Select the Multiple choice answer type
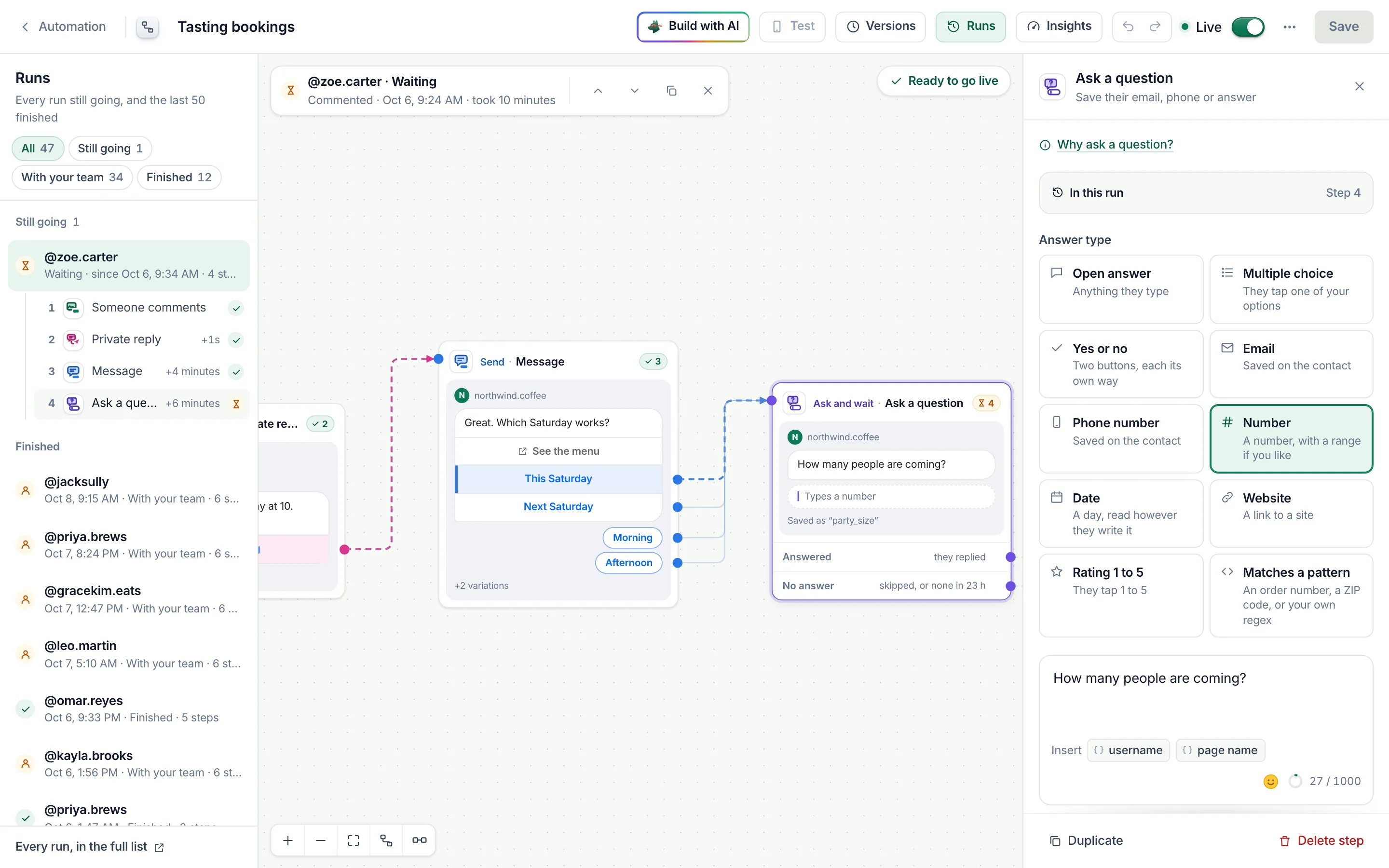The width and height of the screenshot is (1389, 868). tap(1291, 289)
